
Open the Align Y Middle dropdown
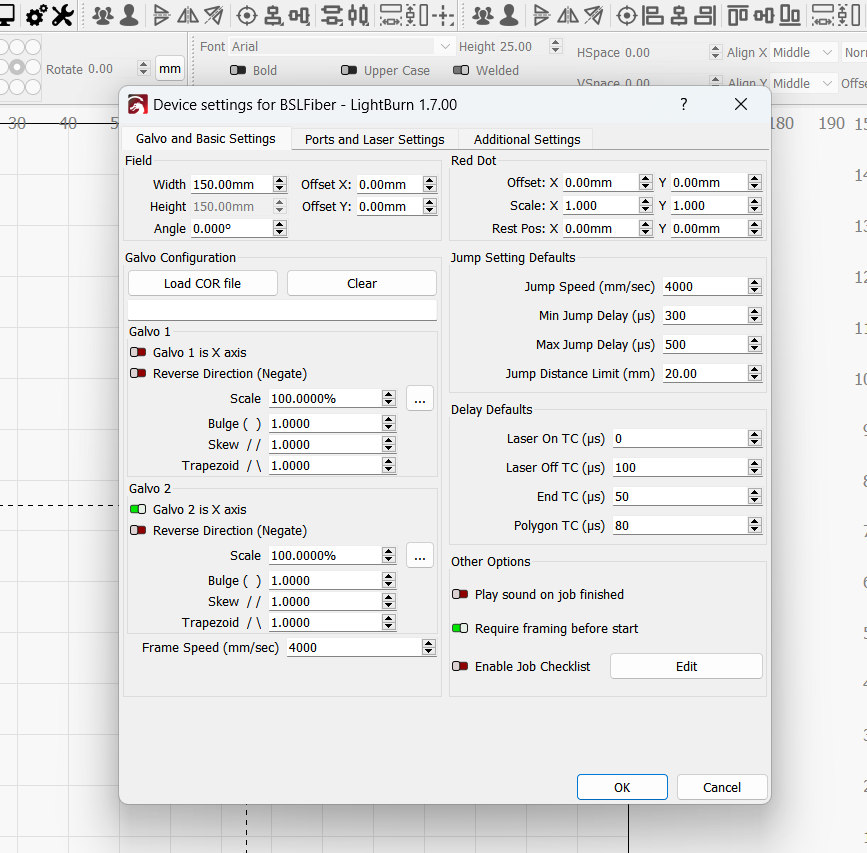802,83
